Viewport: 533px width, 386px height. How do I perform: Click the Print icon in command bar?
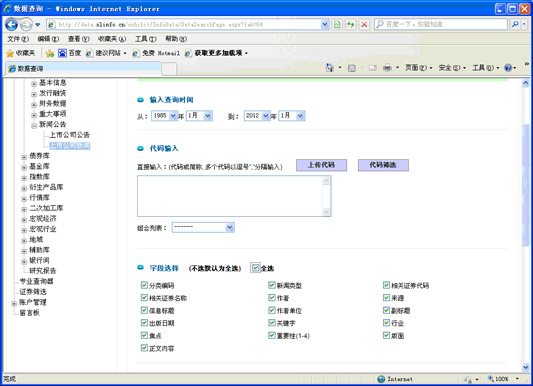[x=387, y=68]
